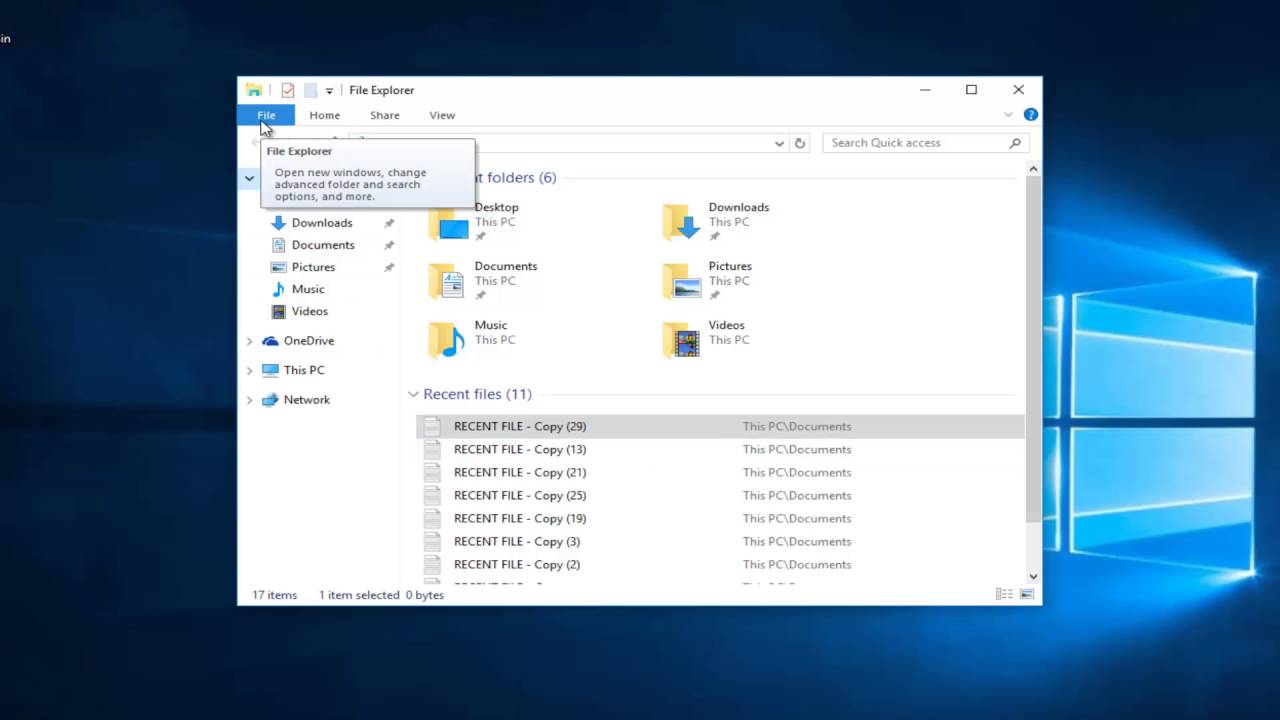This screenshot has height=720, width=1280.
Task: Switch to details view in status bar
Action: 1004,594
